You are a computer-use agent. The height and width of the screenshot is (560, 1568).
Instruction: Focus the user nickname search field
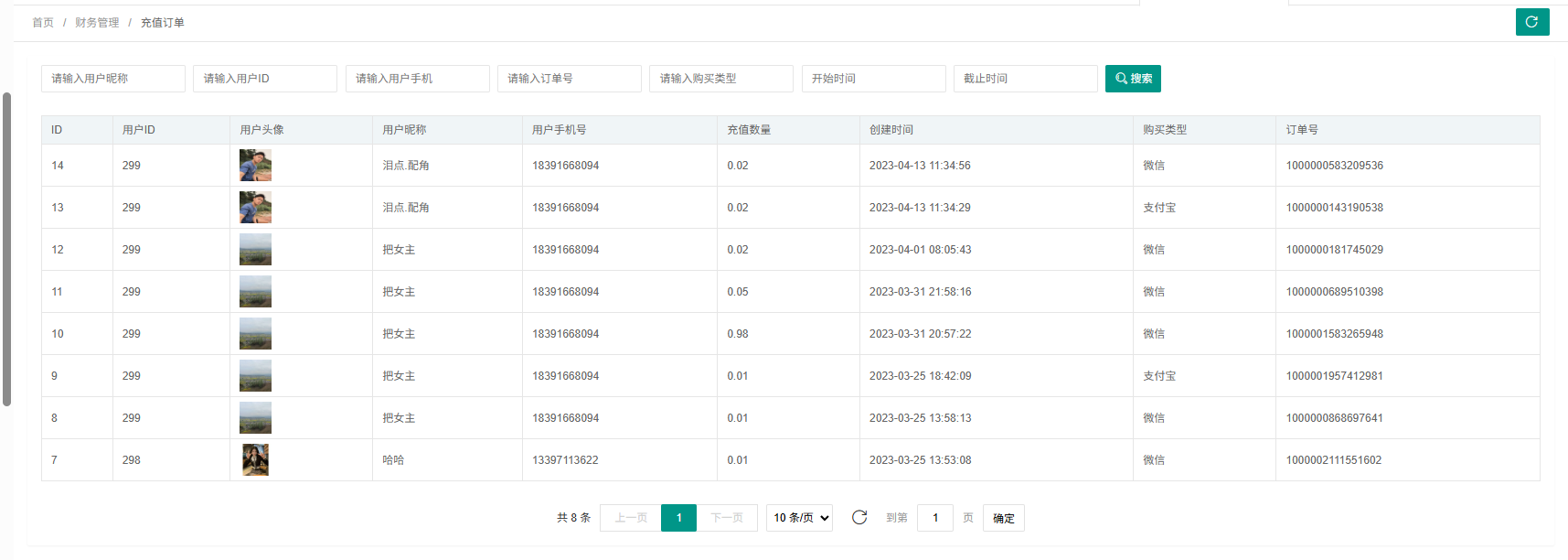tap(112, 79)
